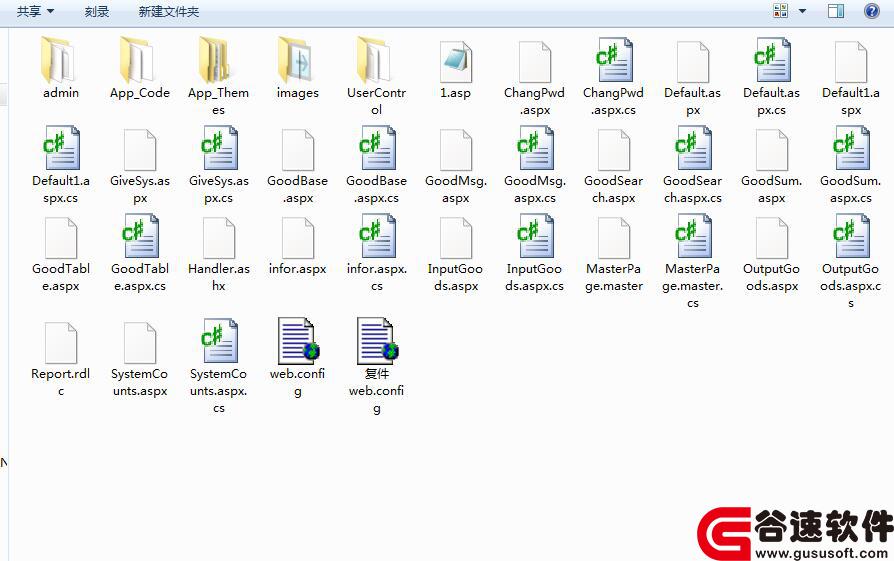894x561 pixels.
Task: Expand the view options dropdown arrow
Action: click(x=802, y=11)
